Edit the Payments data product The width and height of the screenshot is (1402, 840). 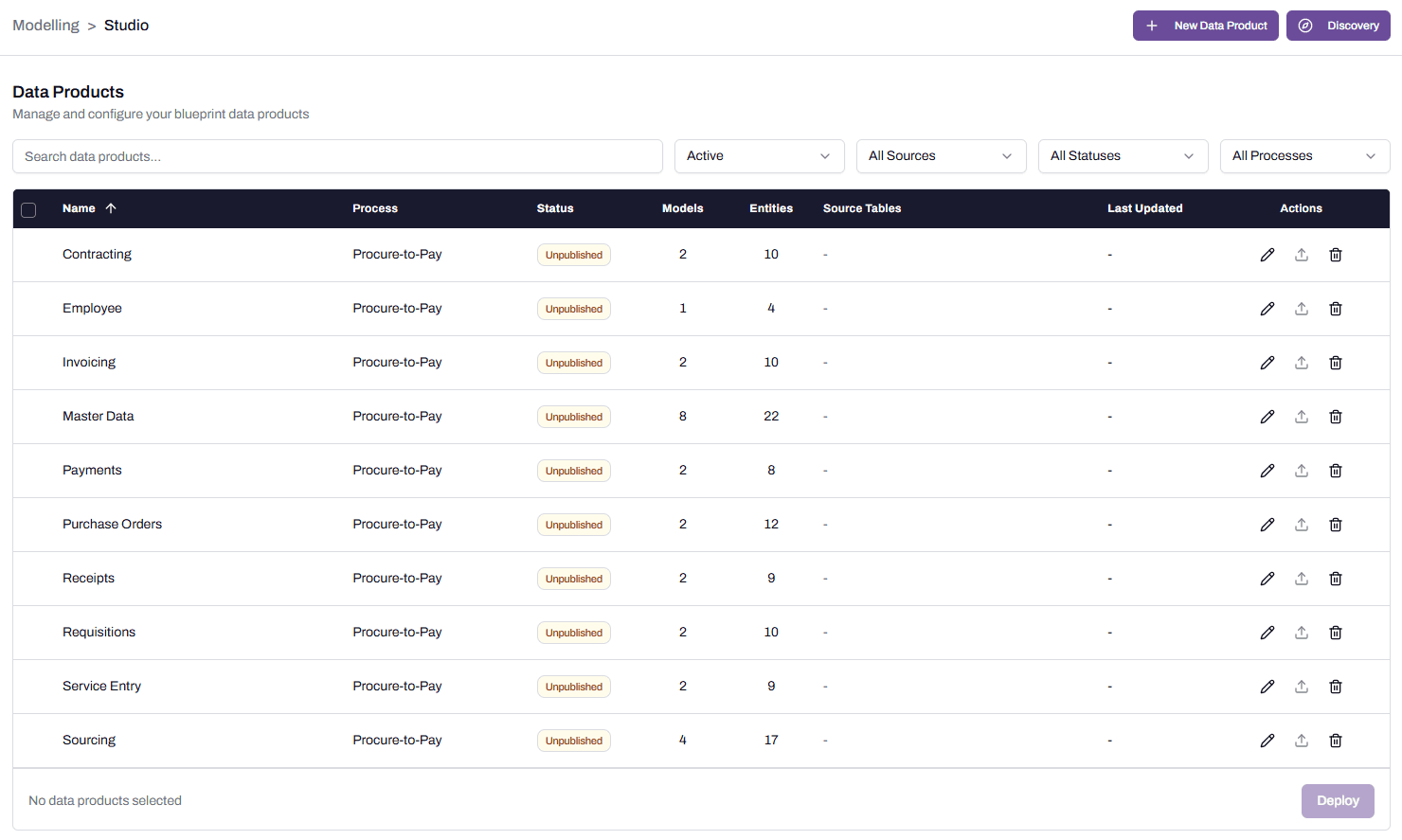(1267, 471)
